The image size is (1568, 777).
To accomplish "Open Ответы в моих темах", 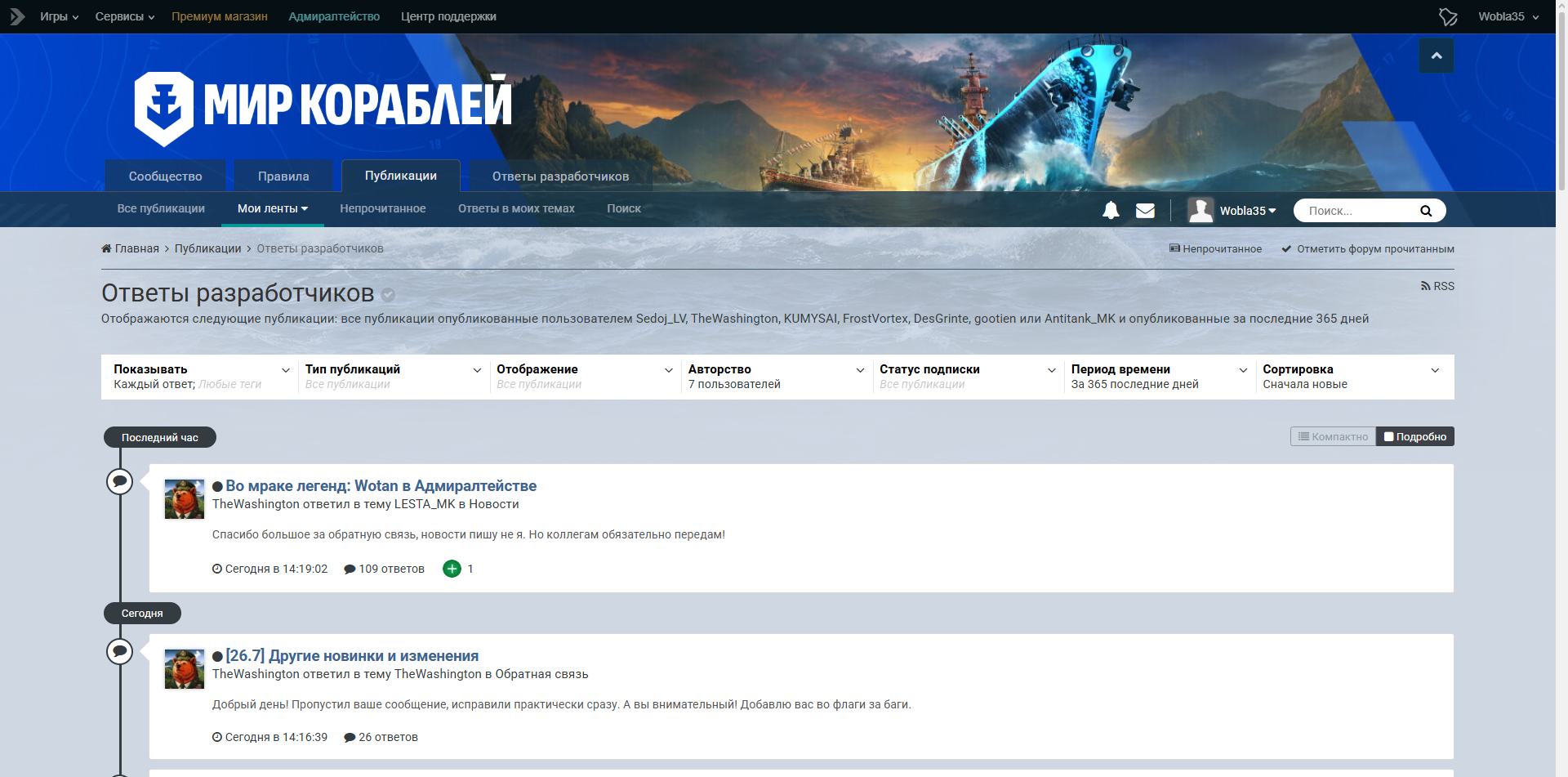I will tap(516, 208).
